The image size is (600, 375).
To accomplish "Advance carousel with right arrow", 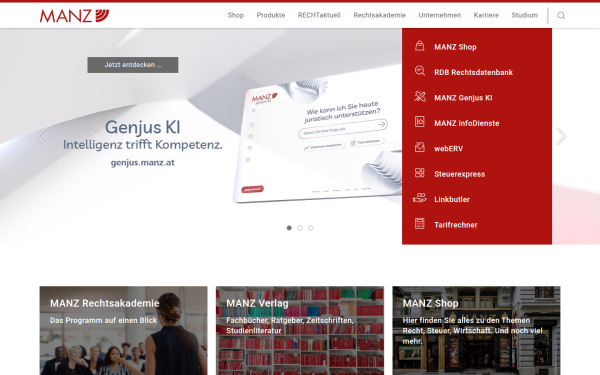I will coord(561,136).
